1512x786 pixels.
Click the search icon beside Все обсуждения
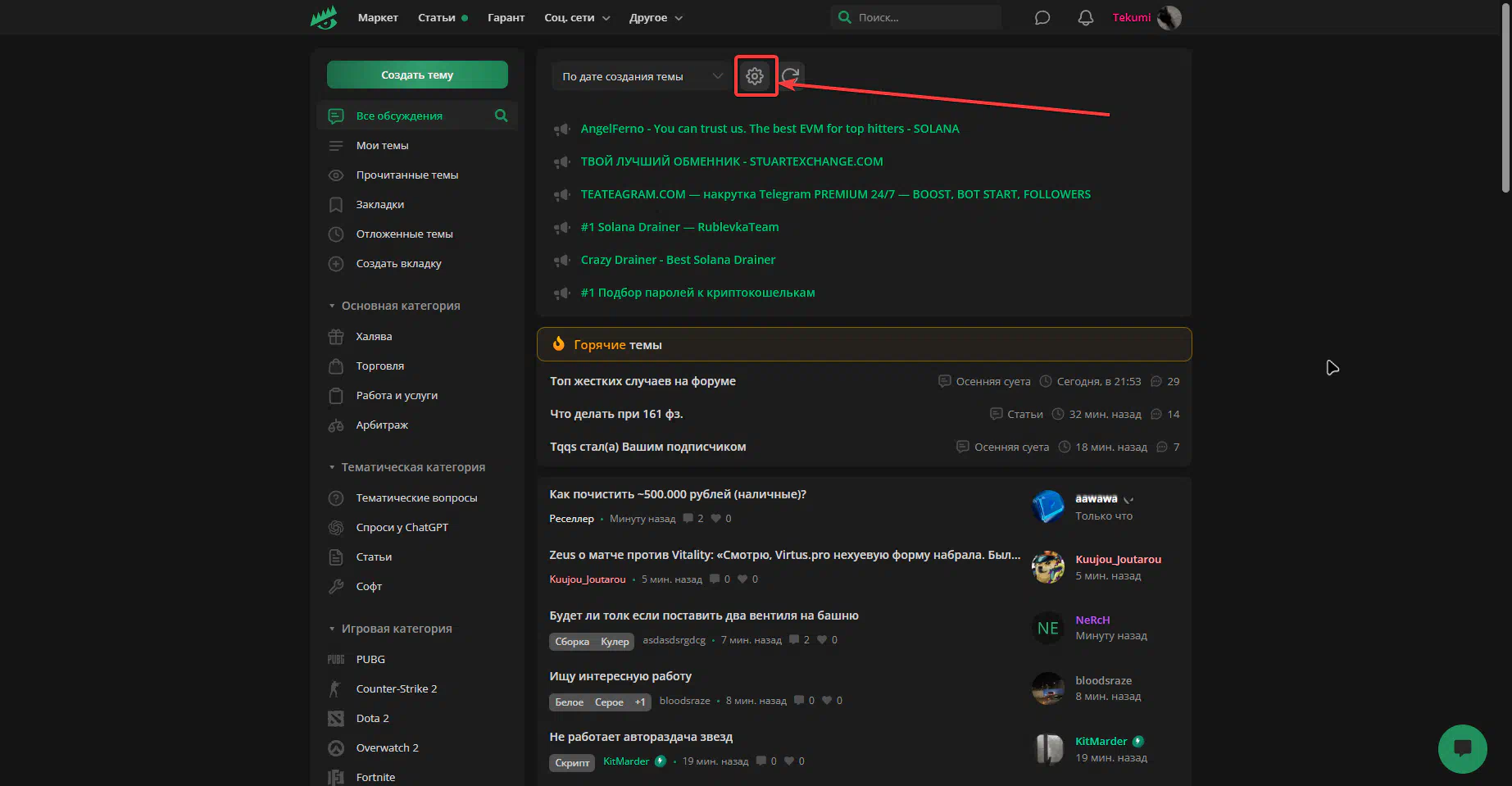(x=501, y=116)
